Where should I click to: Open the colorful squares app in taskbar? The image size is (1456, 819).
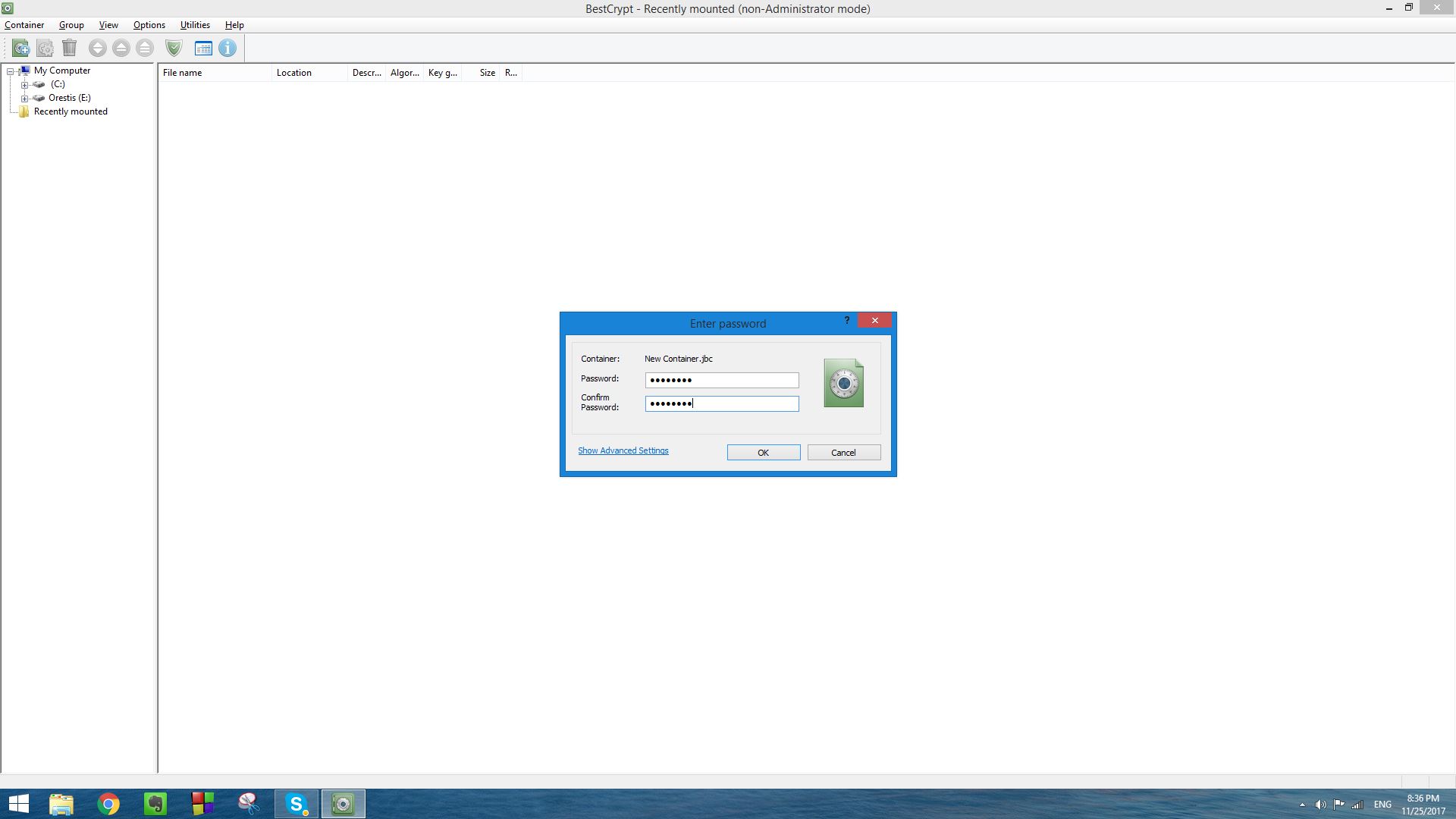pos(202,804)
